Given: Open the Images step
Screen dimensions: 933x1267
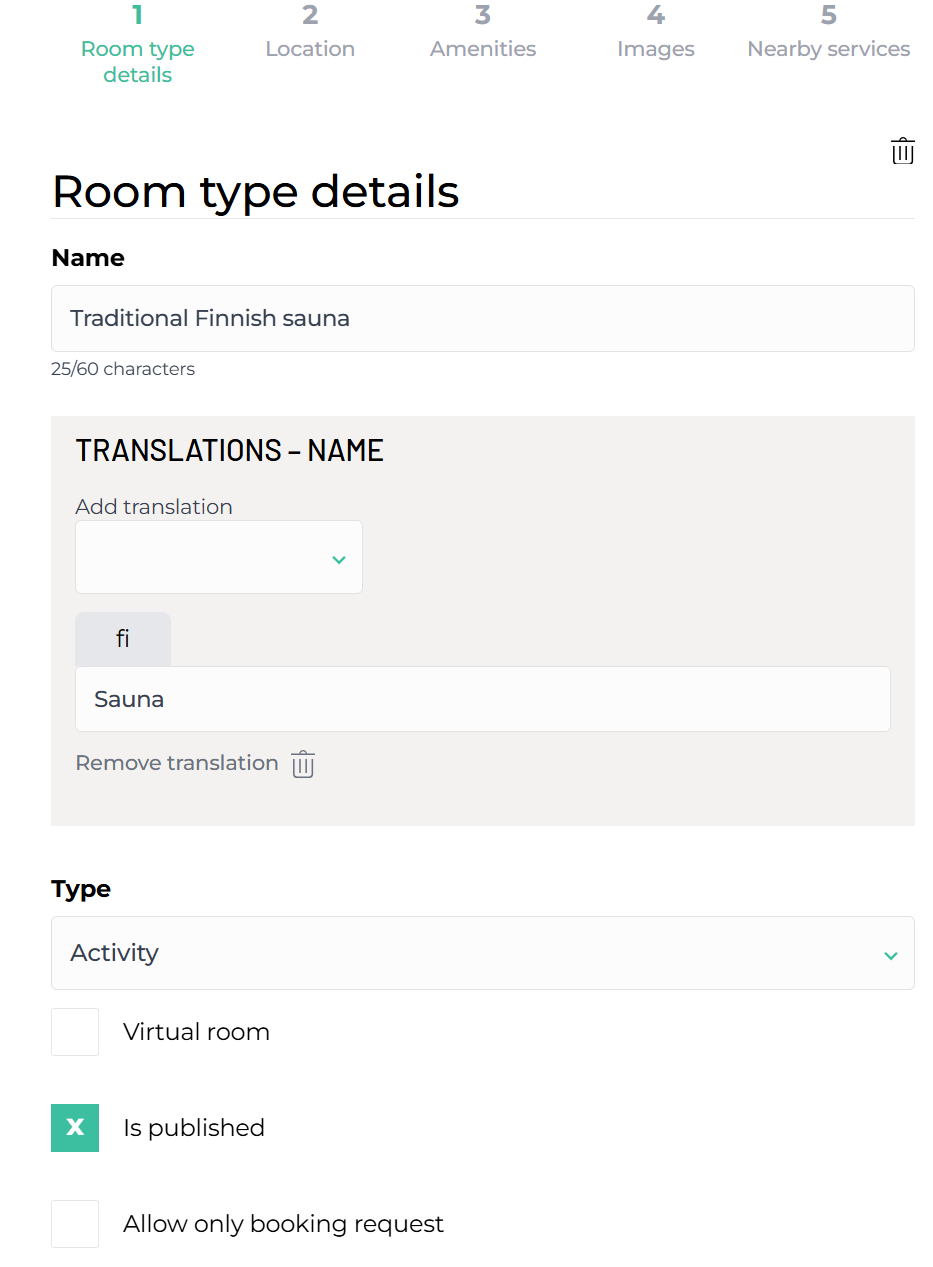Looking at the screenshot, I should pos(655,49).
